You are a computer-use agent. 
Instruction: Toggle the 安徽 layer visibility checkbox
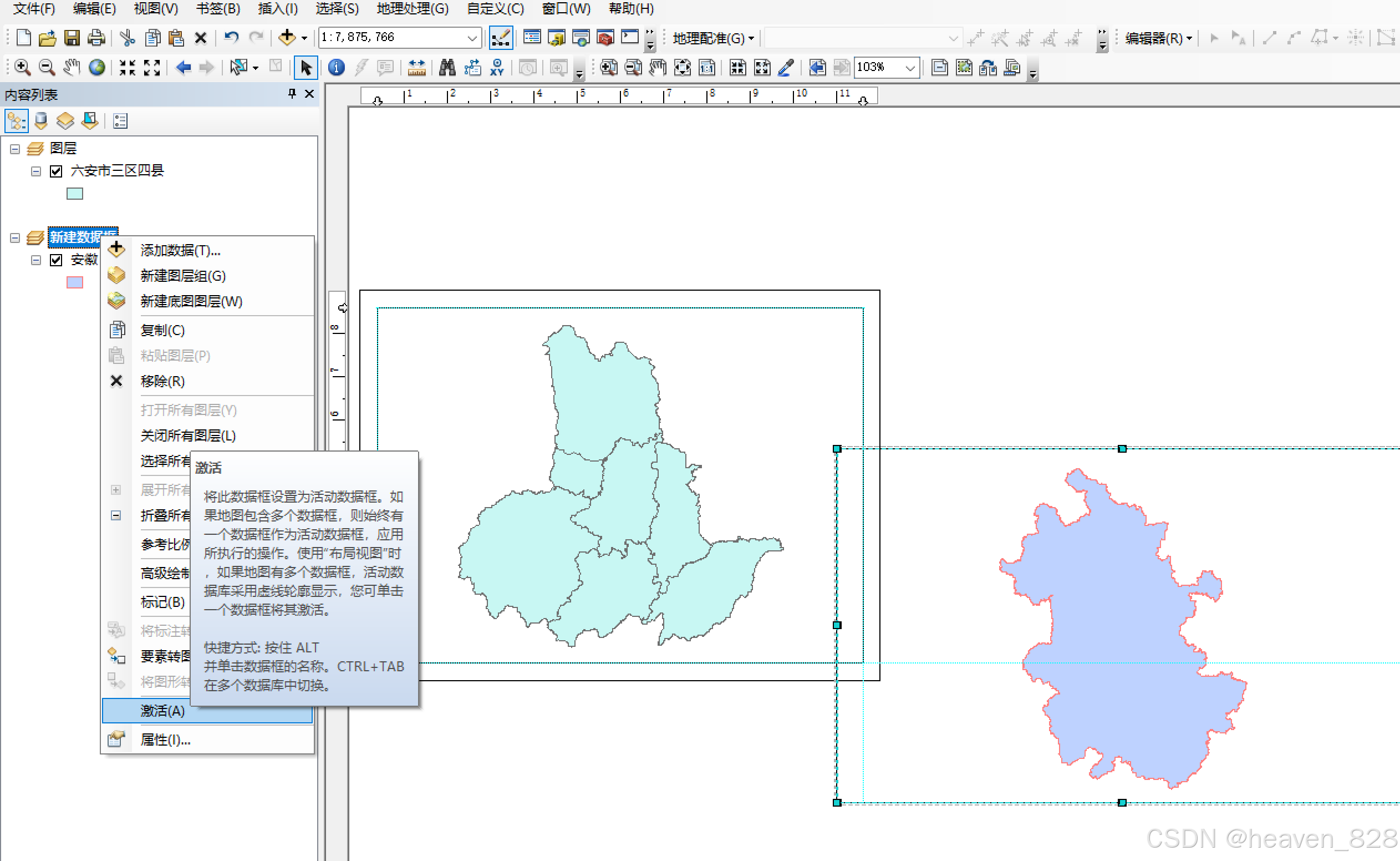pos(56,260)
